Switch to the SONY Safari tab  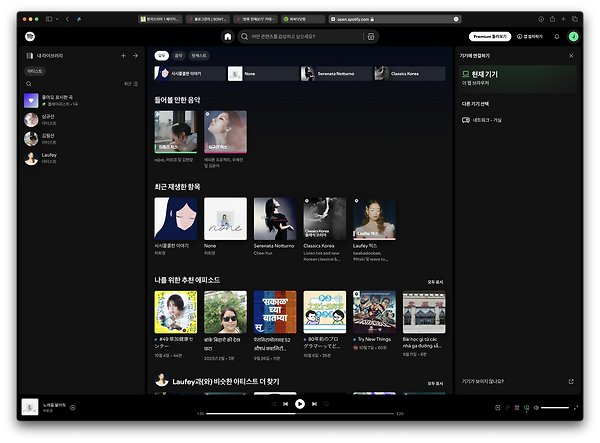click(208, 19)
